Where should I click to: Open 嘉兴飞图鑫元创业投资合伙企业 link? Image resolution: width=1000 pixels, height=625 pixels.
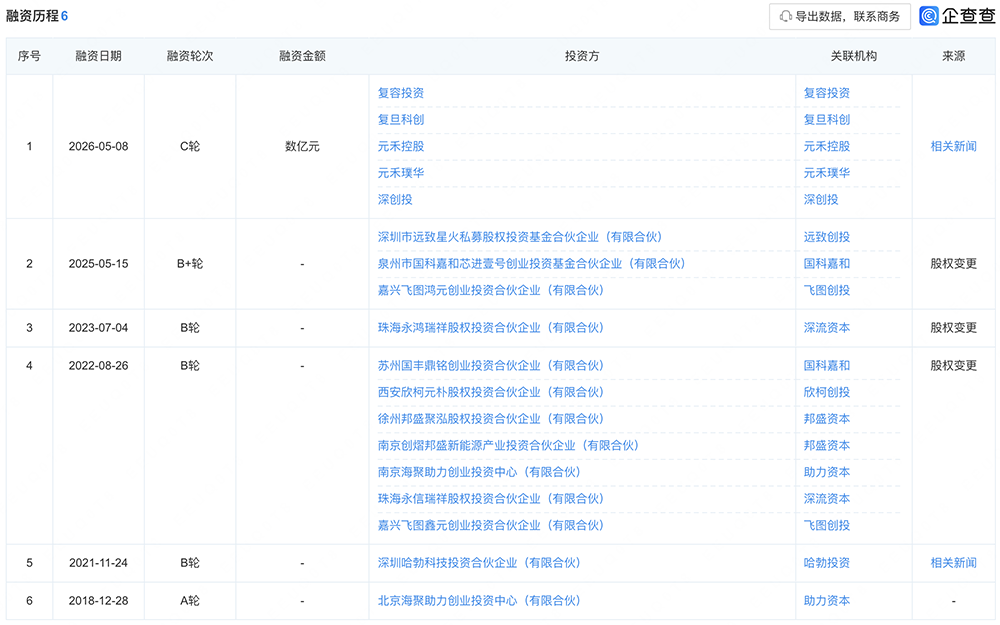pyautogui.click(x=490, y=526)
